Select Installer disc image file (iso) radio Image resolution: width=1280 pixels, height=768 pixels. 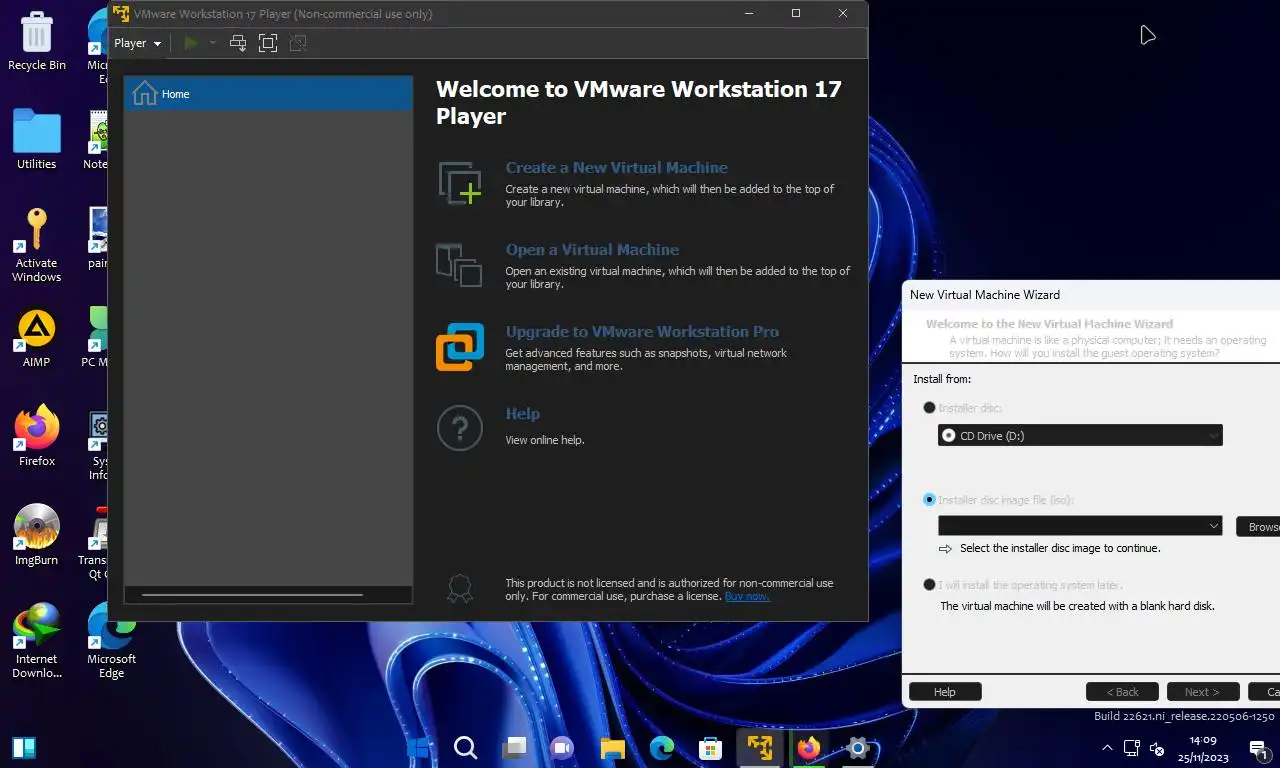point(930,500)
